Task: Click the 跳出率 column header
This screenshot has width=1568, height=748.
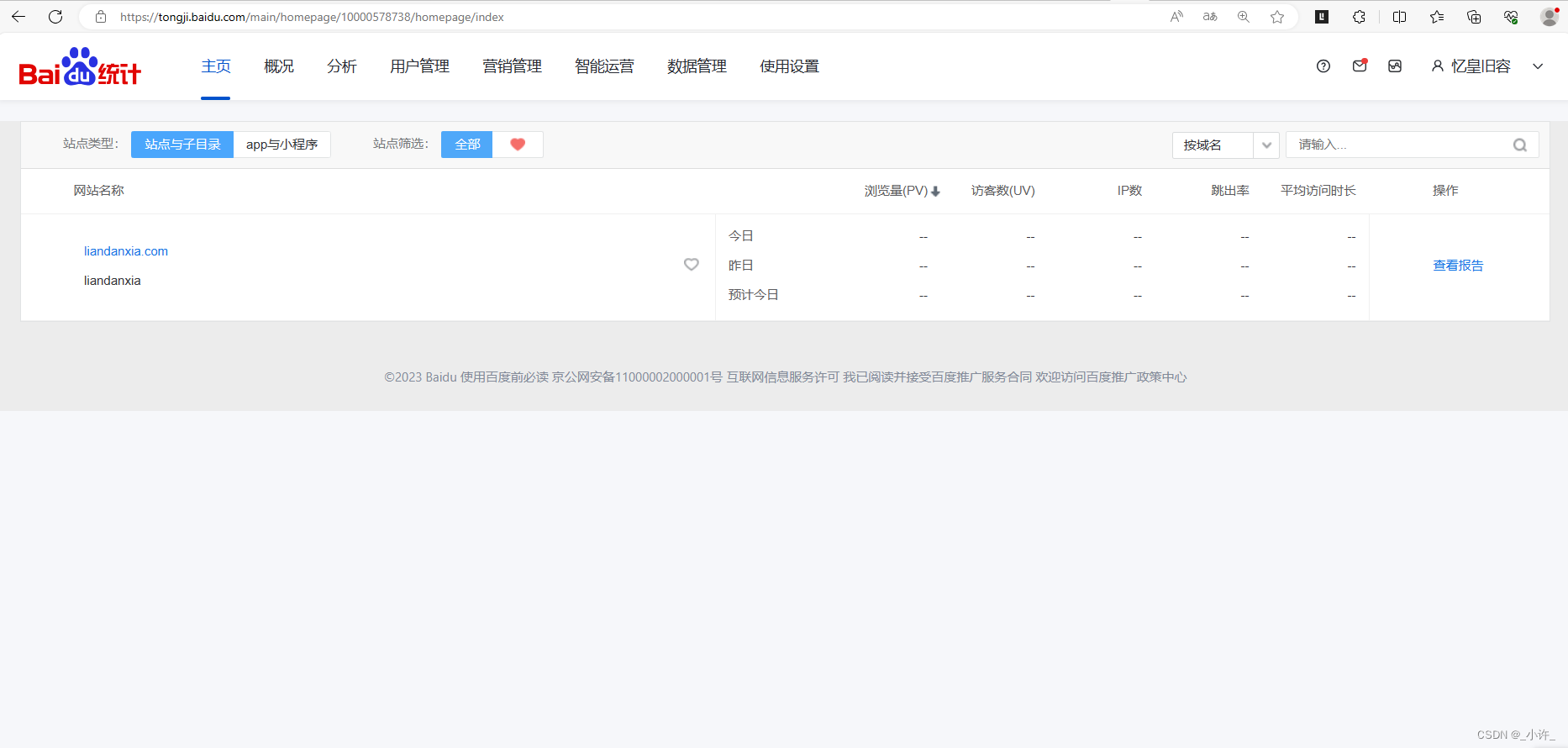Action: click(x=1230, y=191)
